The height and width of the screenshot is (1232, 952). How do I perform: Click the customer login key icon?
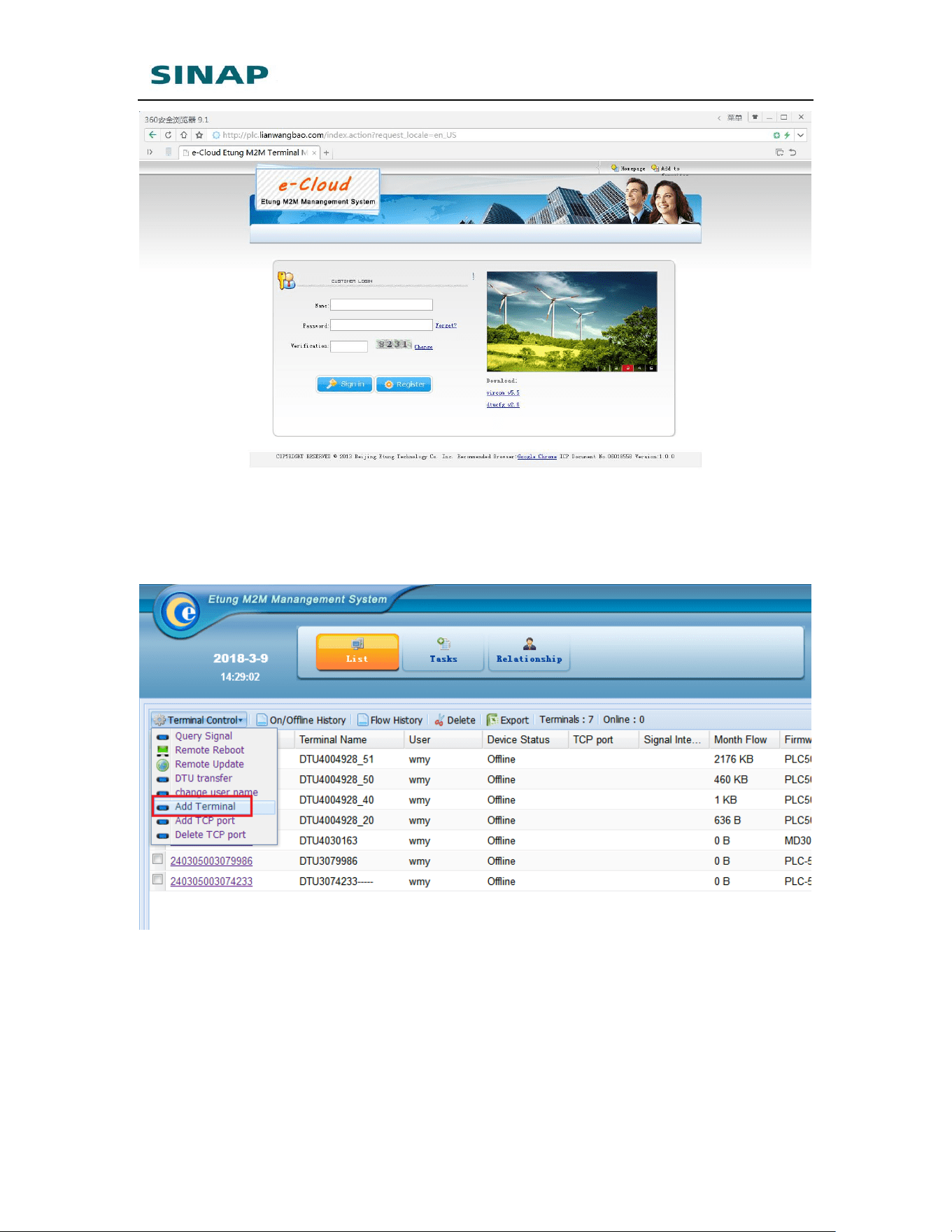[286, 281]
